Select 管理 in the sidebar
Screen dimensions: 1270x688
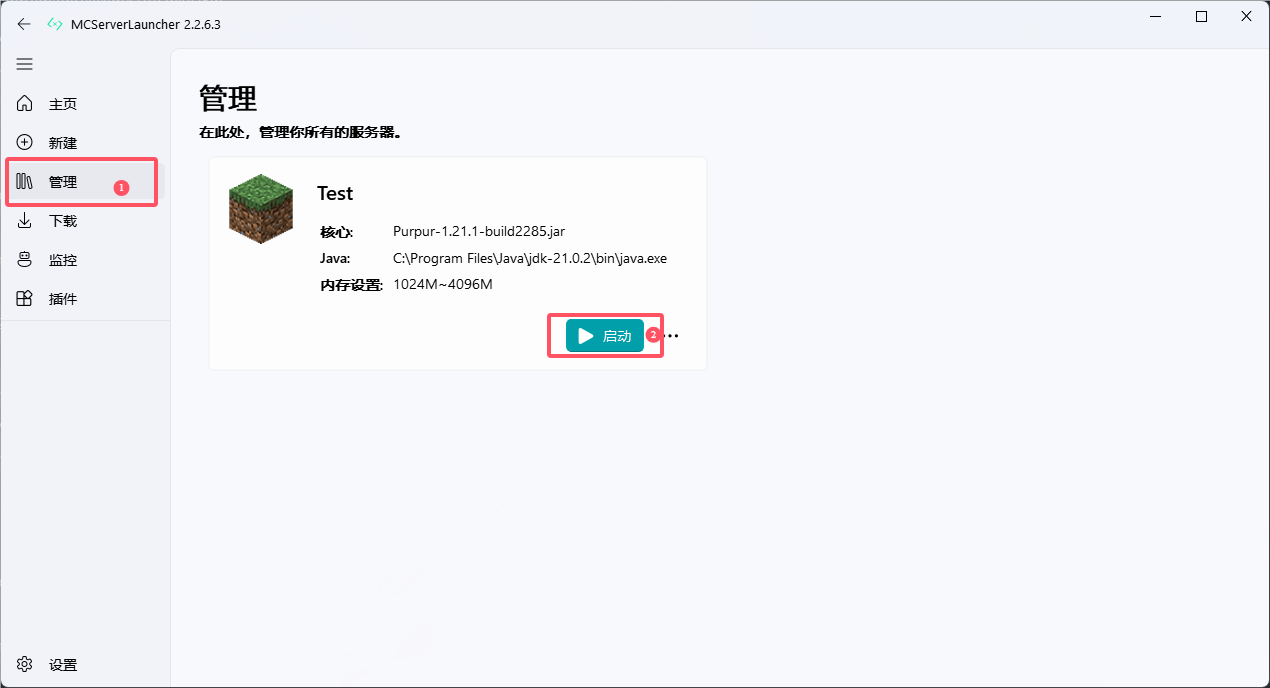pos(85,182)
